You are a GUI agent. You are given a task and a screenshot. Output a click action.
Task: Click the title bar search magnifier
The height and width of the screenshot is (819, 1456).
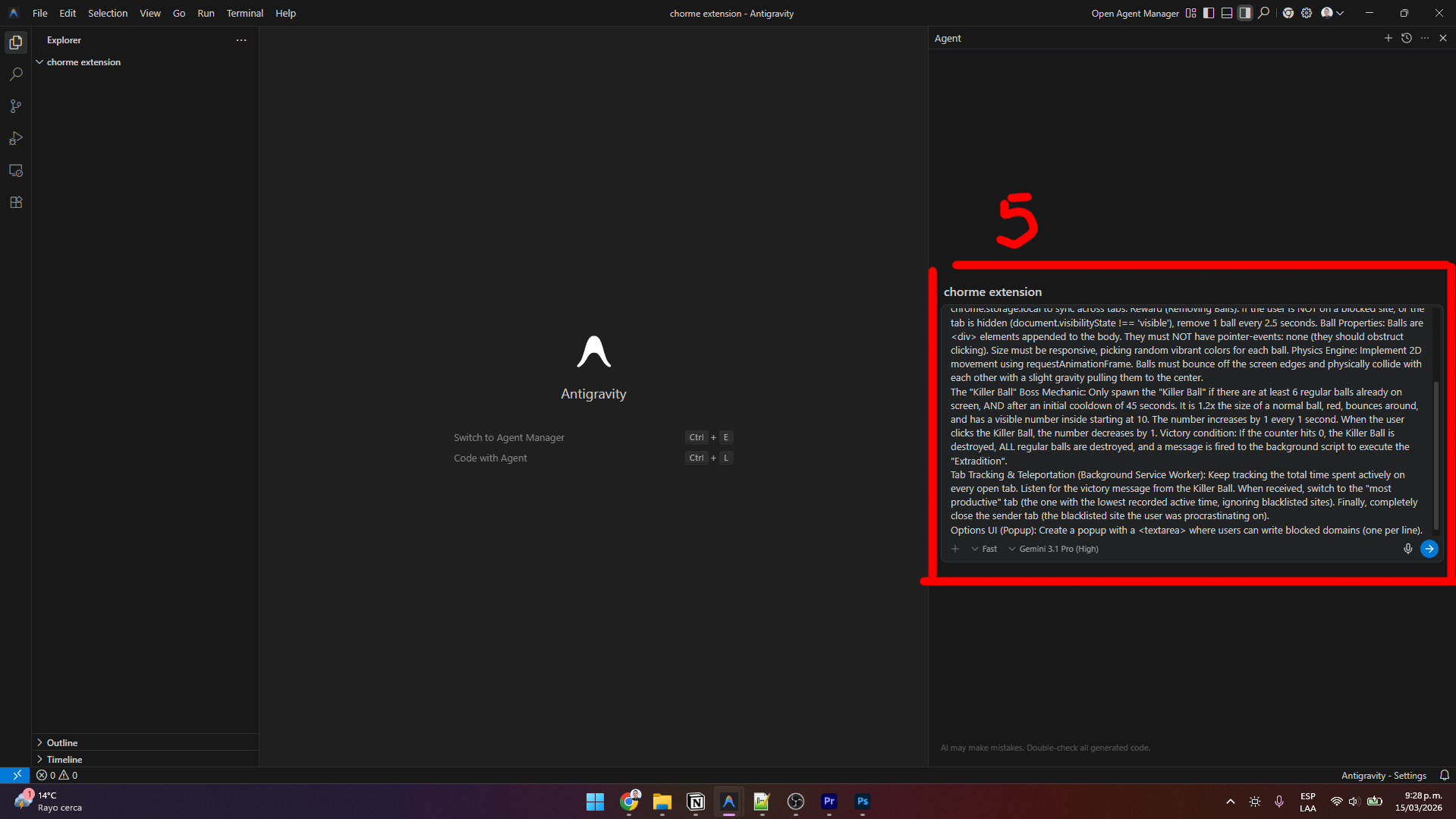click(x=1264, y=13)
